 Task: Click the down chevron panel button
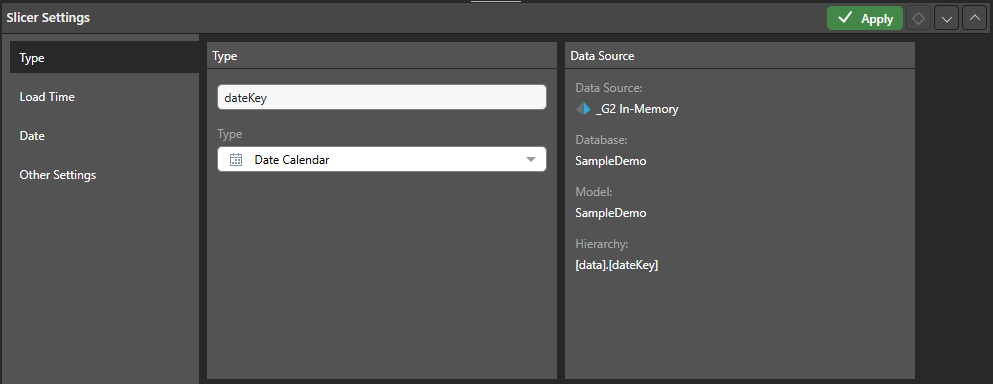pos(947,19)
